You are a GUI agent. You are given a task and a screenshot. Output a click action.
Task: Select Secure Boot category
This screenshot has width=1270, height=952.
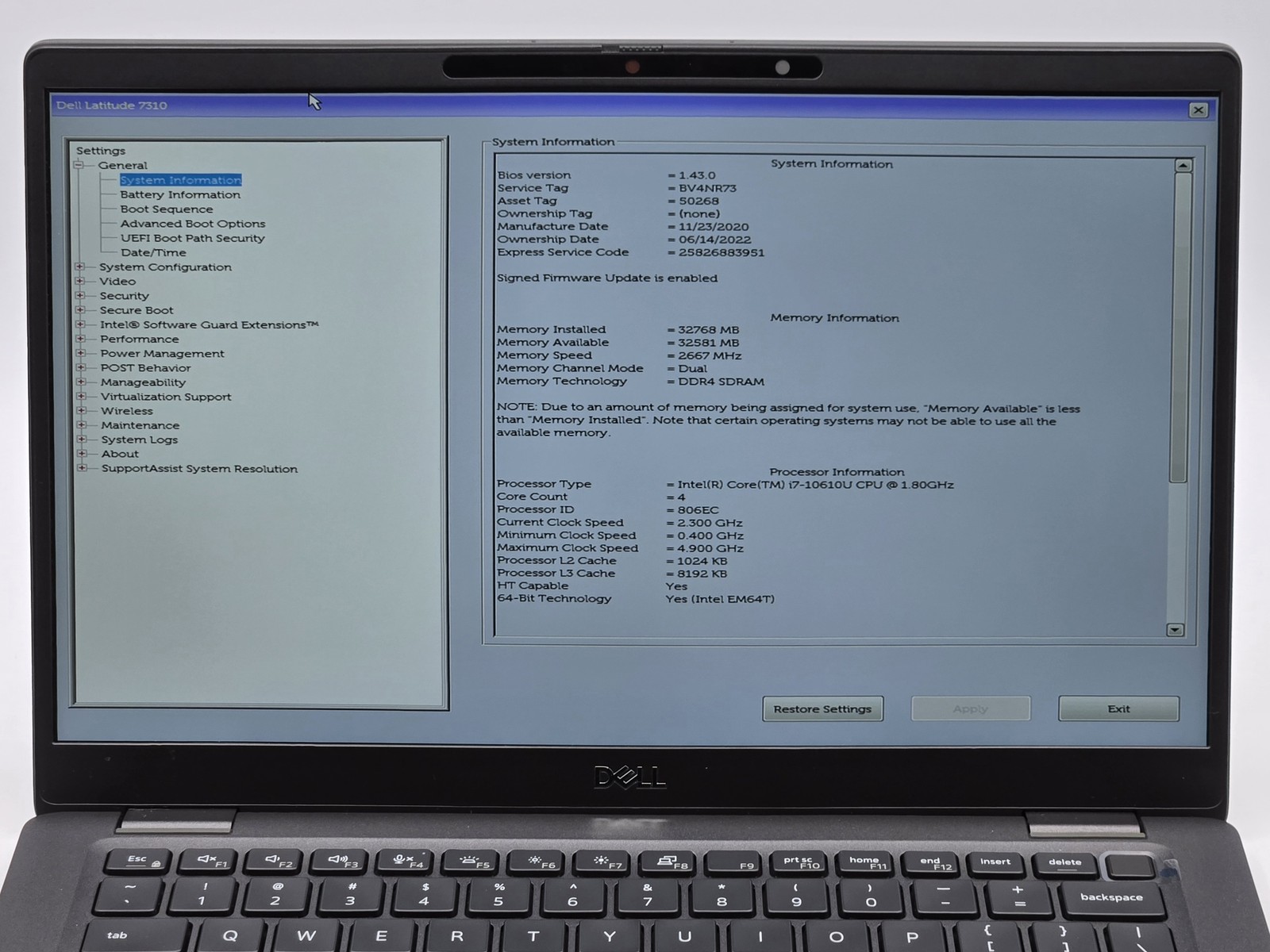point(137,310)
